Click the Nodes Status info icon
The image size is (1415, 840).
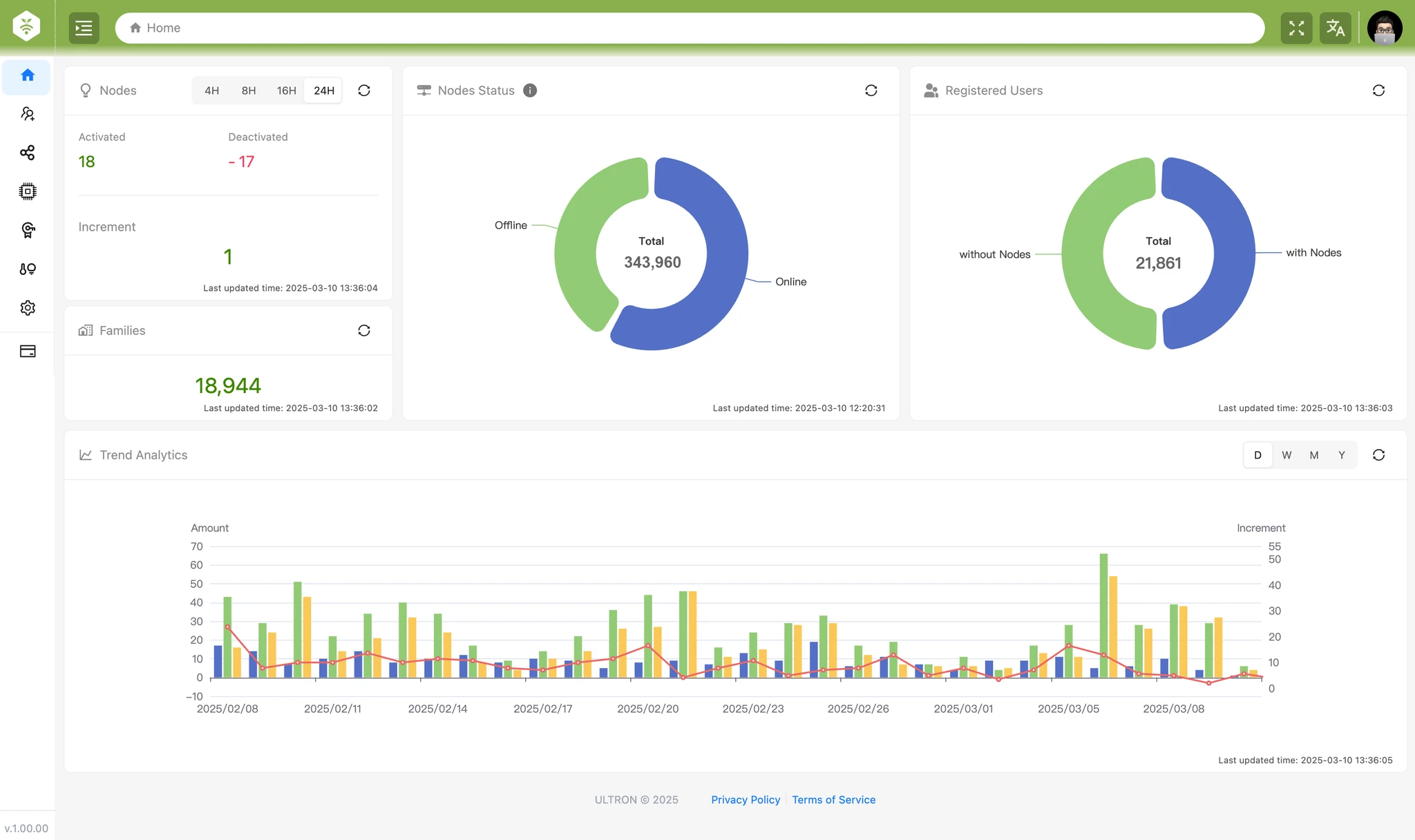click(530, 90)
